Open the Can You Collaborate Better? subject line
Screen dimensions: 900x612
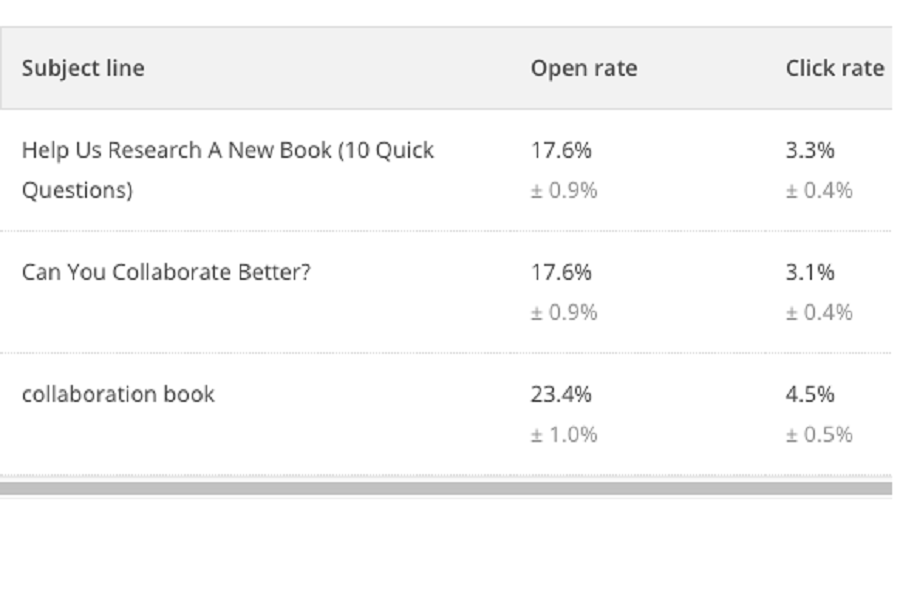pyautogui.click(x=166, y=272)
